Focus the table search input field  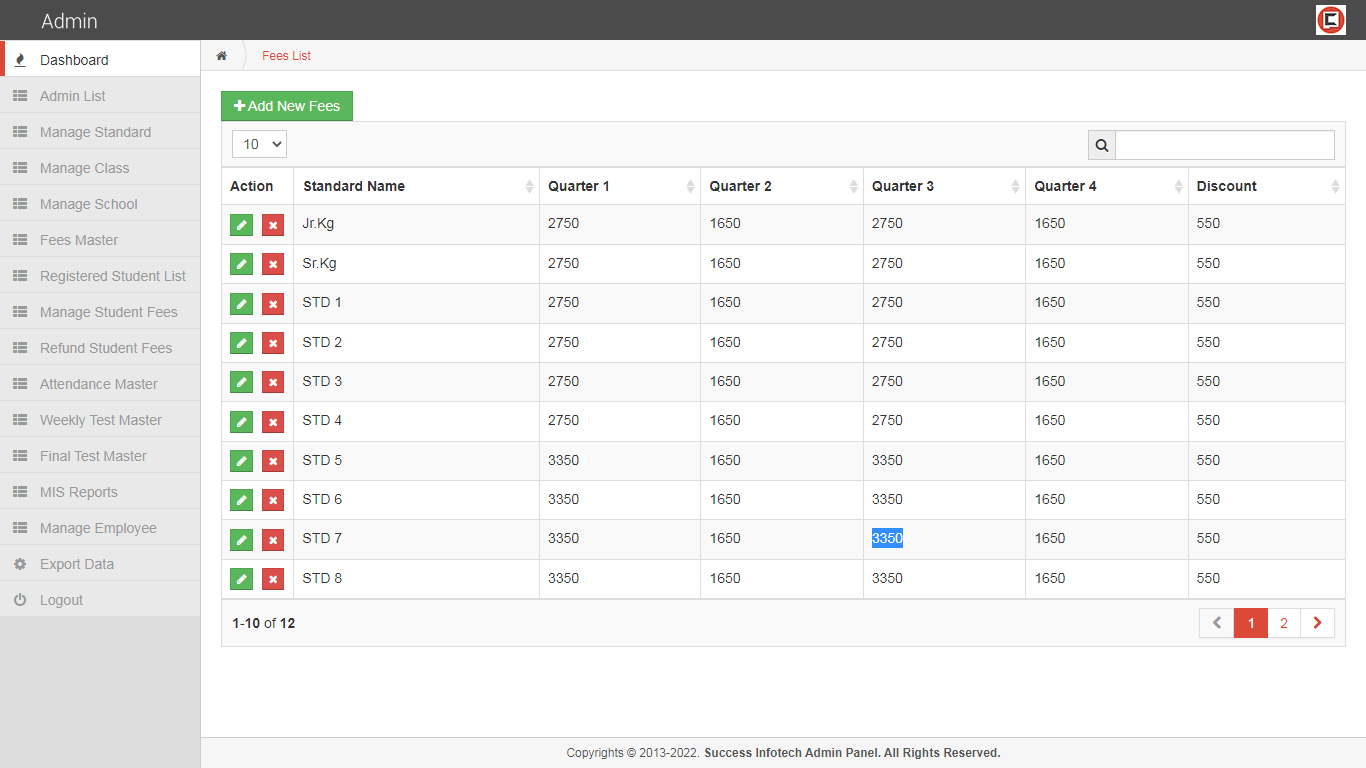click(1224, 145)
